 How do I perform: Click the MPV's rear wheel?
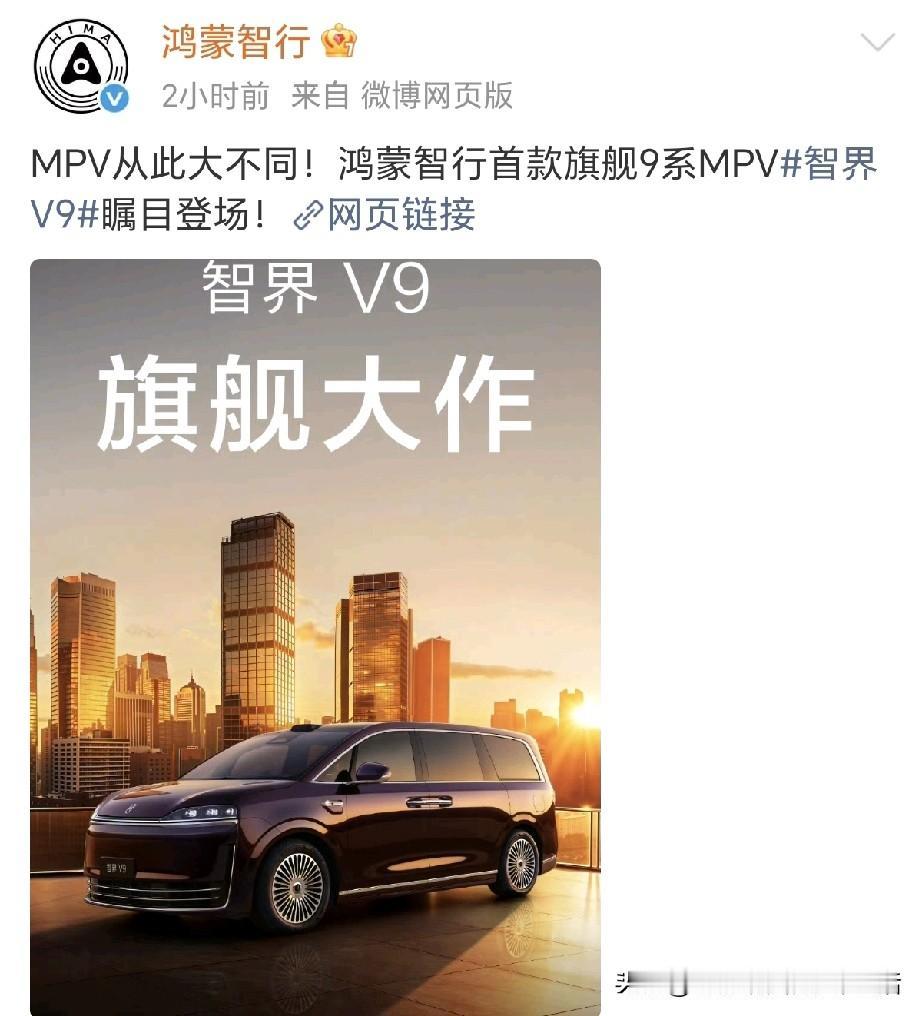pyautogui.click(x=520, y=862)
